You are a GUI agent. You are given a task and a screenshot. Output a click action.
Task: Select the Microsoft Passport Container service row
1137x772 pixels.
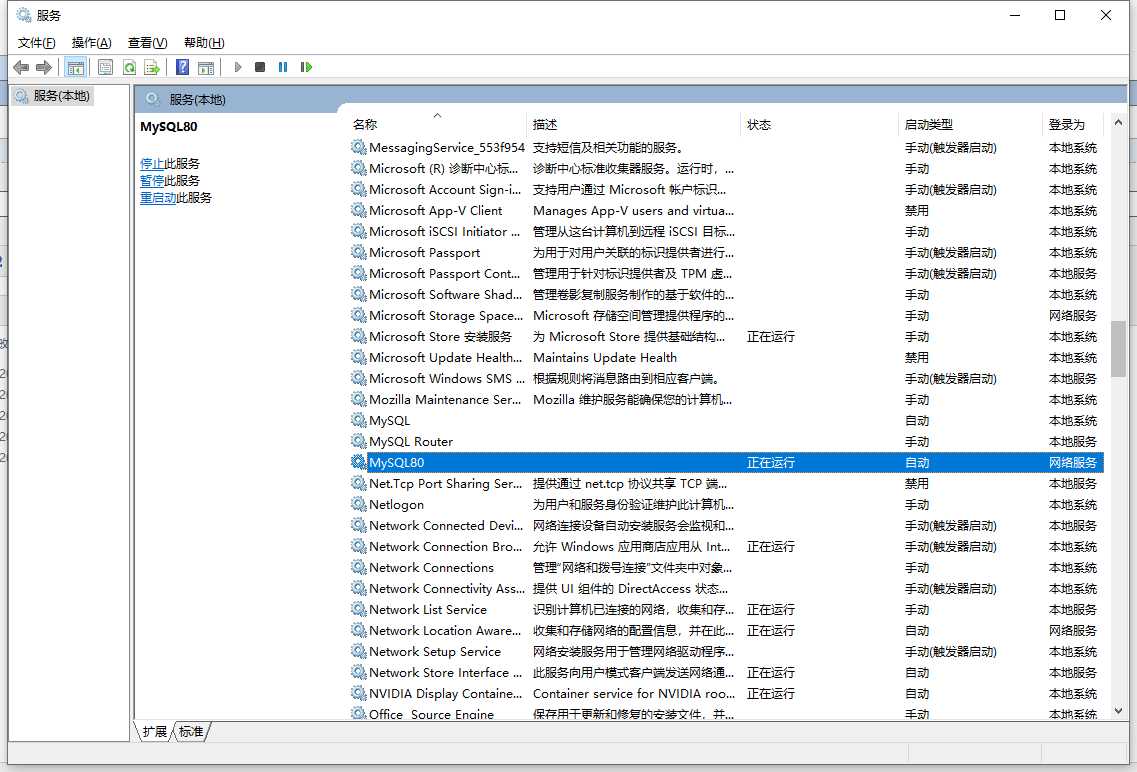[727, 273]
